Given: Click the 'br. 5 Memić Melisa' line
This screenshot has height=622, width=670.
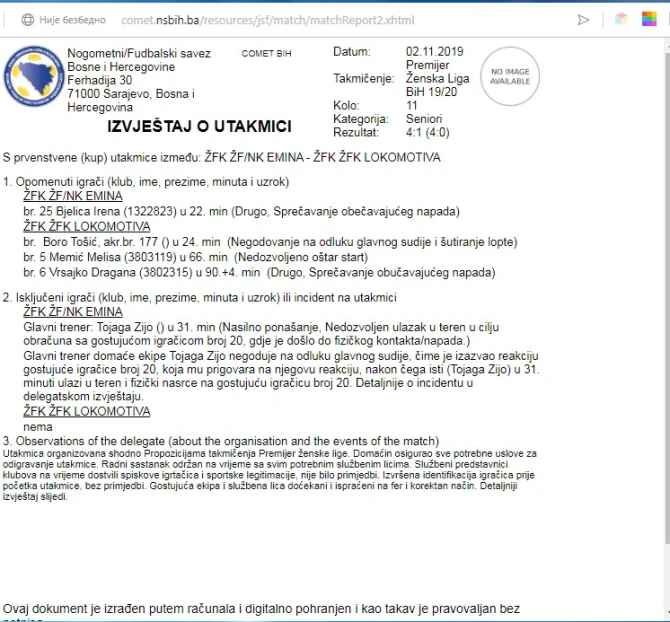Looking at the screenshot, I should coord(196,258).
